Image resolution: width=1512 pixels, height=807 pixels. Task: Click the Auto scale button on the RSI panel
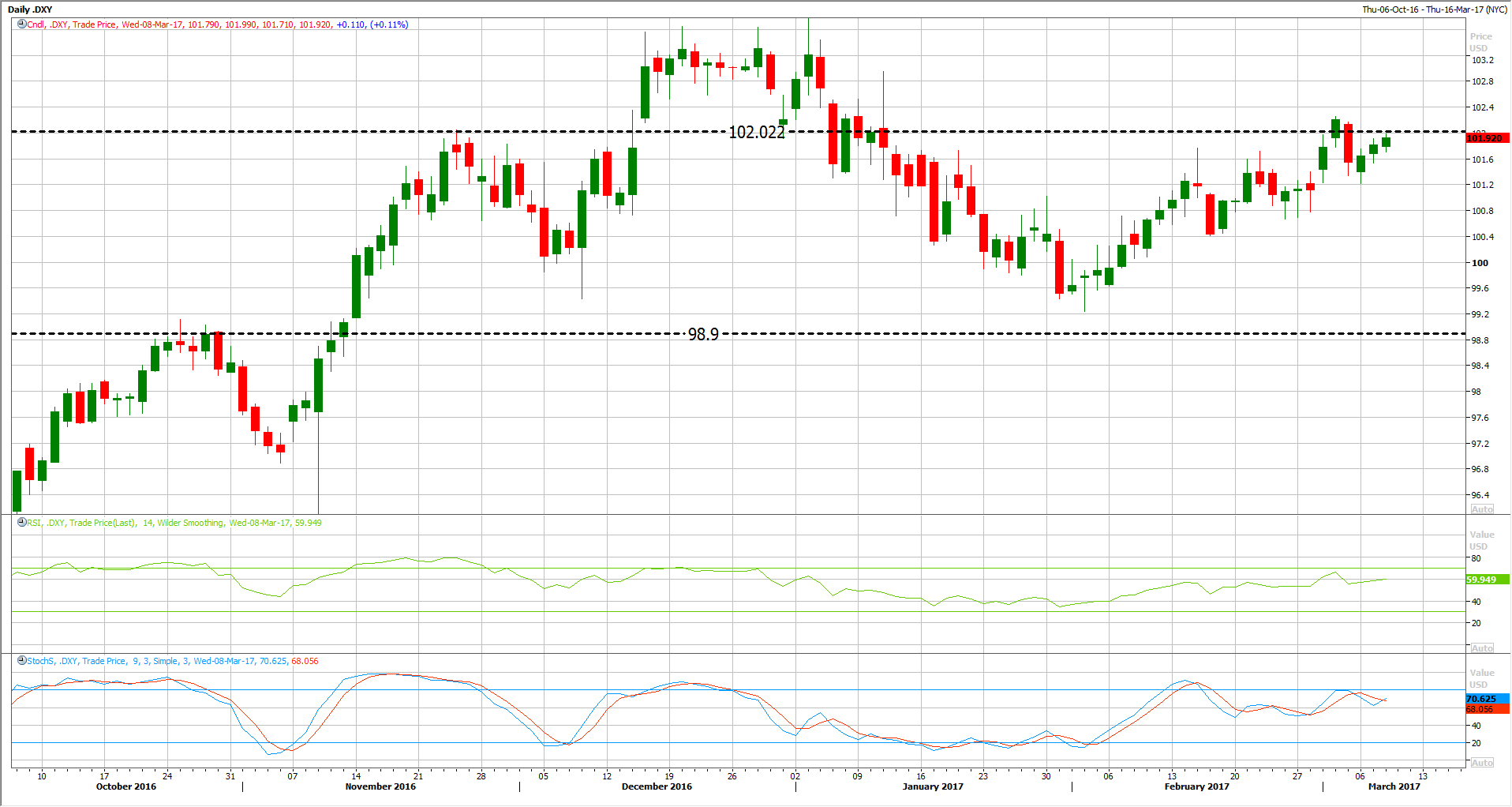(1482, 648)
